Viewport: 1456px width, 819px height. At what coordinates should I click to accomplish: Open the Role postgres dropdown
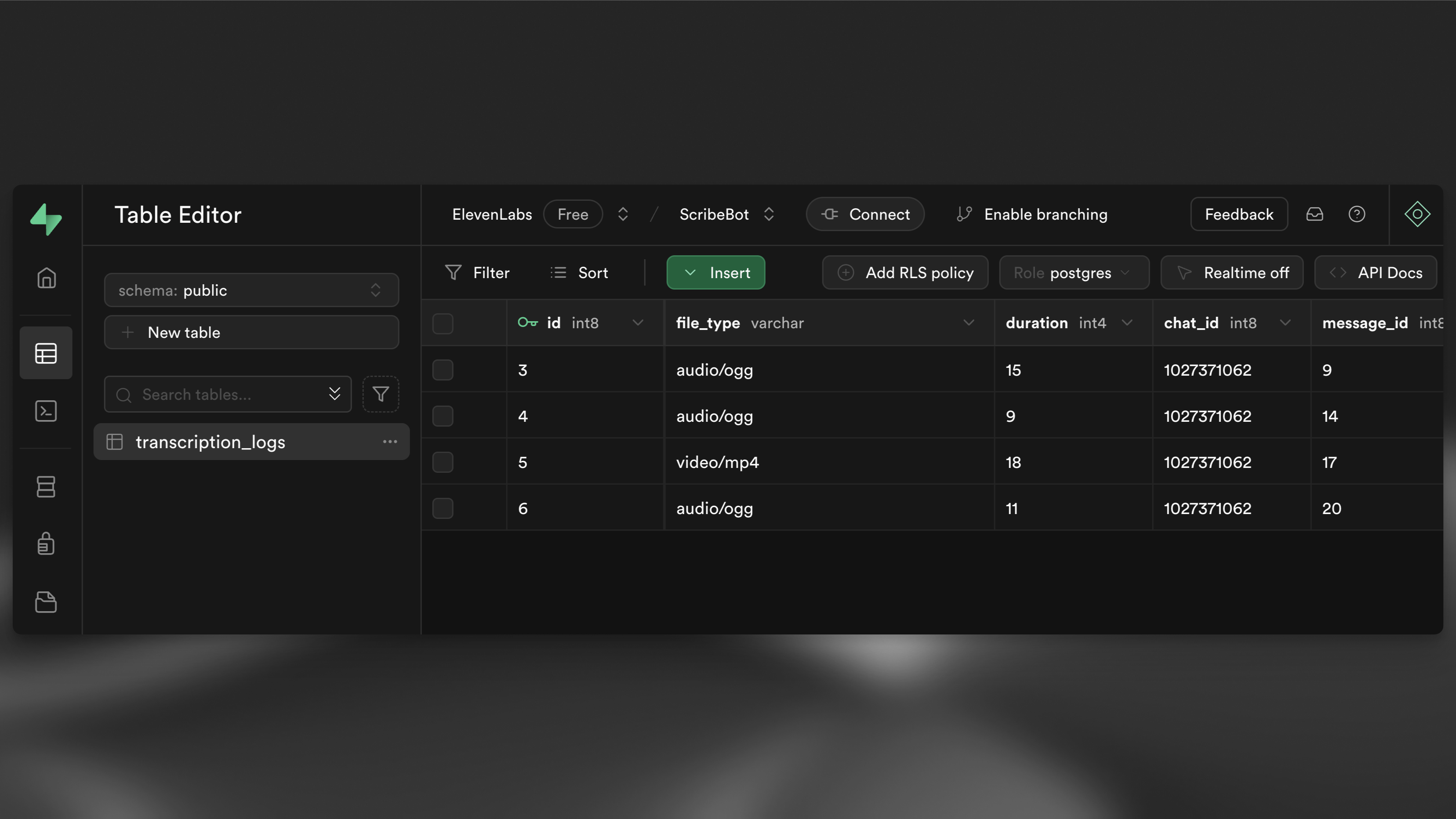tap(1073, 272)
